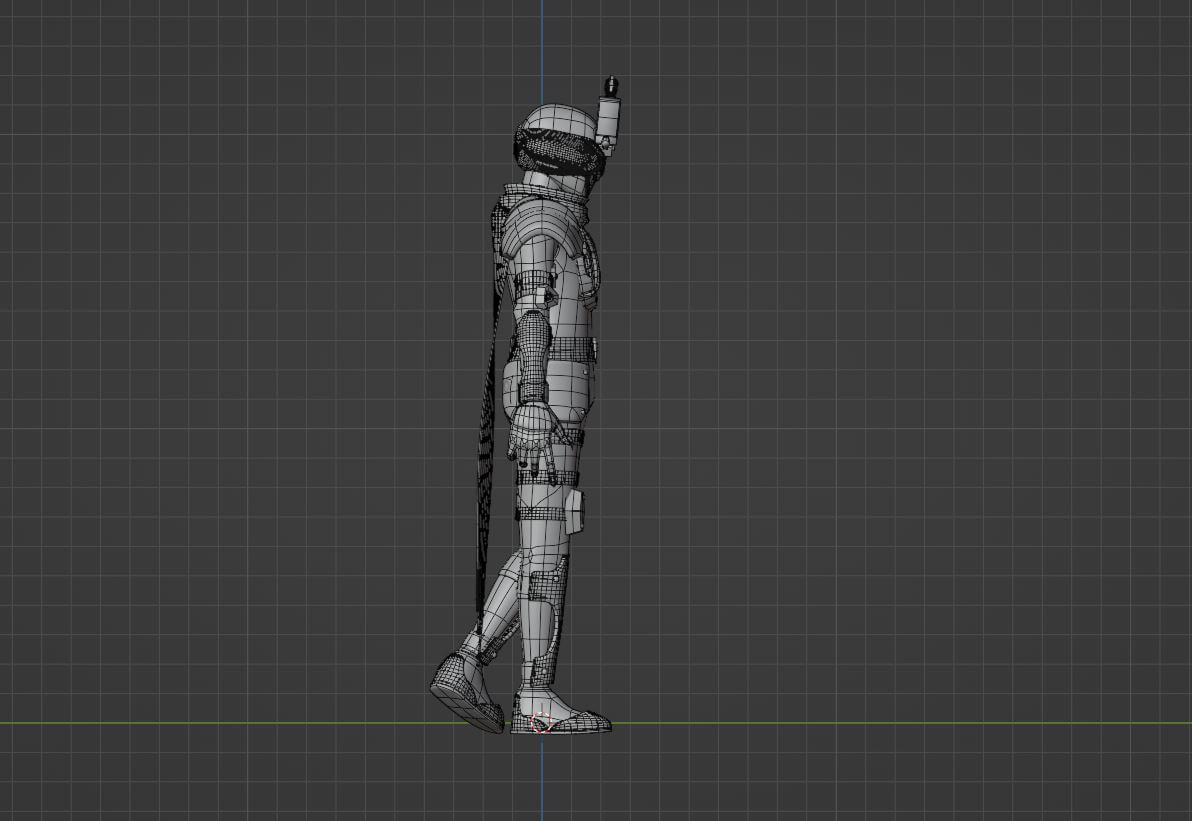Click the long dark strap hanging behind the character

click(x=486, y=450)
